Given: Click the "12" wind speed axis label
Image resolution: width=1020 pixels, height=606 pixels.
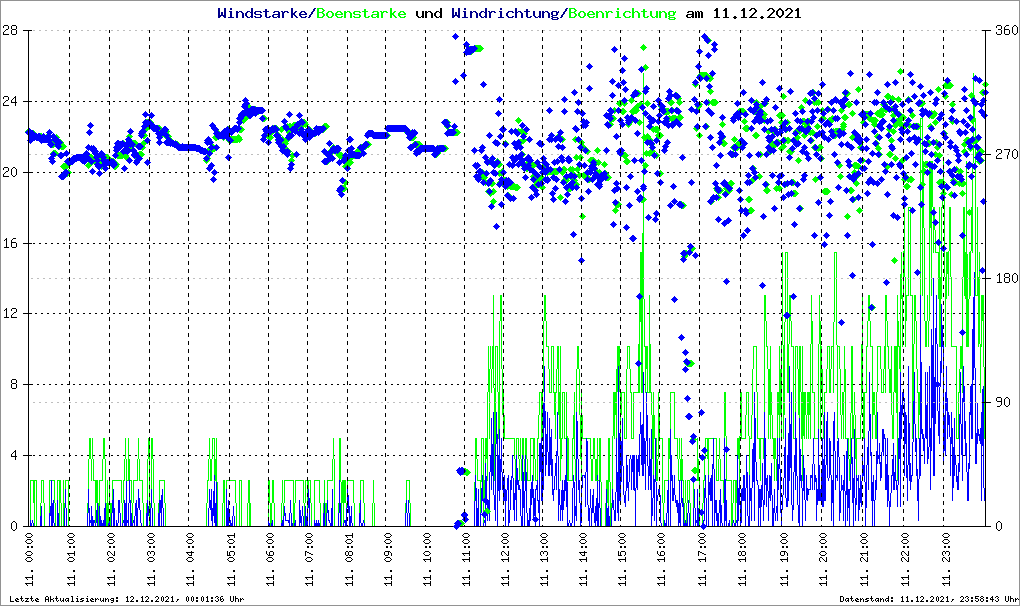Looking at the screenshot, I should pyautogui.click(x=12, y=314).
